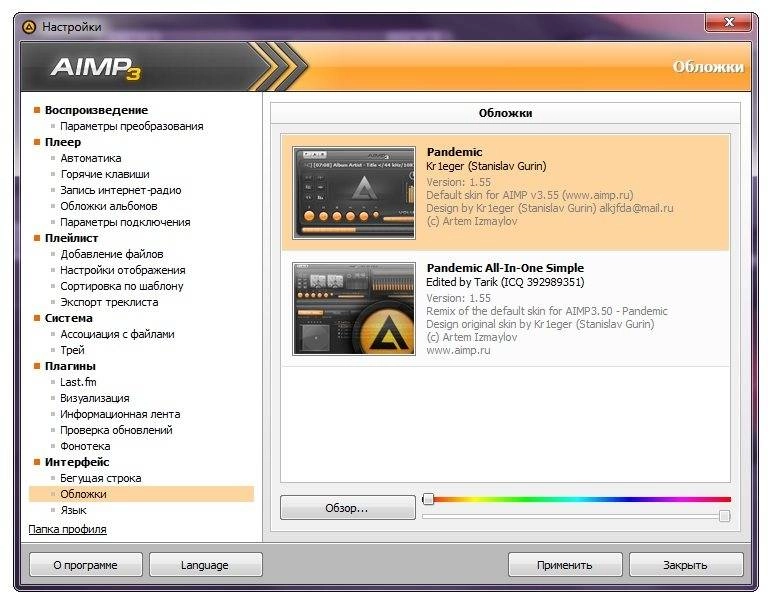This screenshot has height=611, width=776.
Task: Select Обложки альбомов in the tree
Action: coord(109,206)
